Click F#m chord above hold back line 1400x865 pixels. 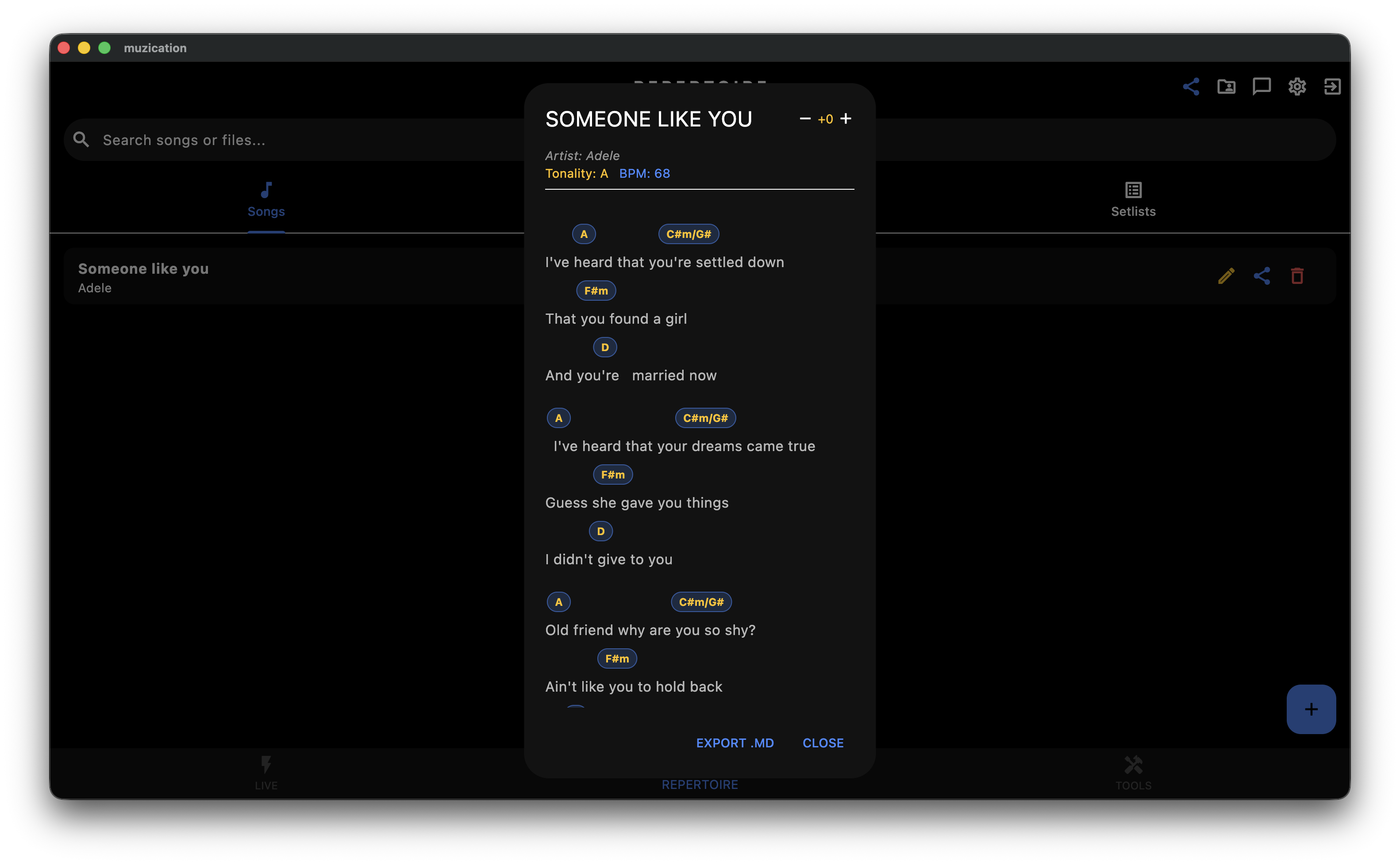coord(617,658)
